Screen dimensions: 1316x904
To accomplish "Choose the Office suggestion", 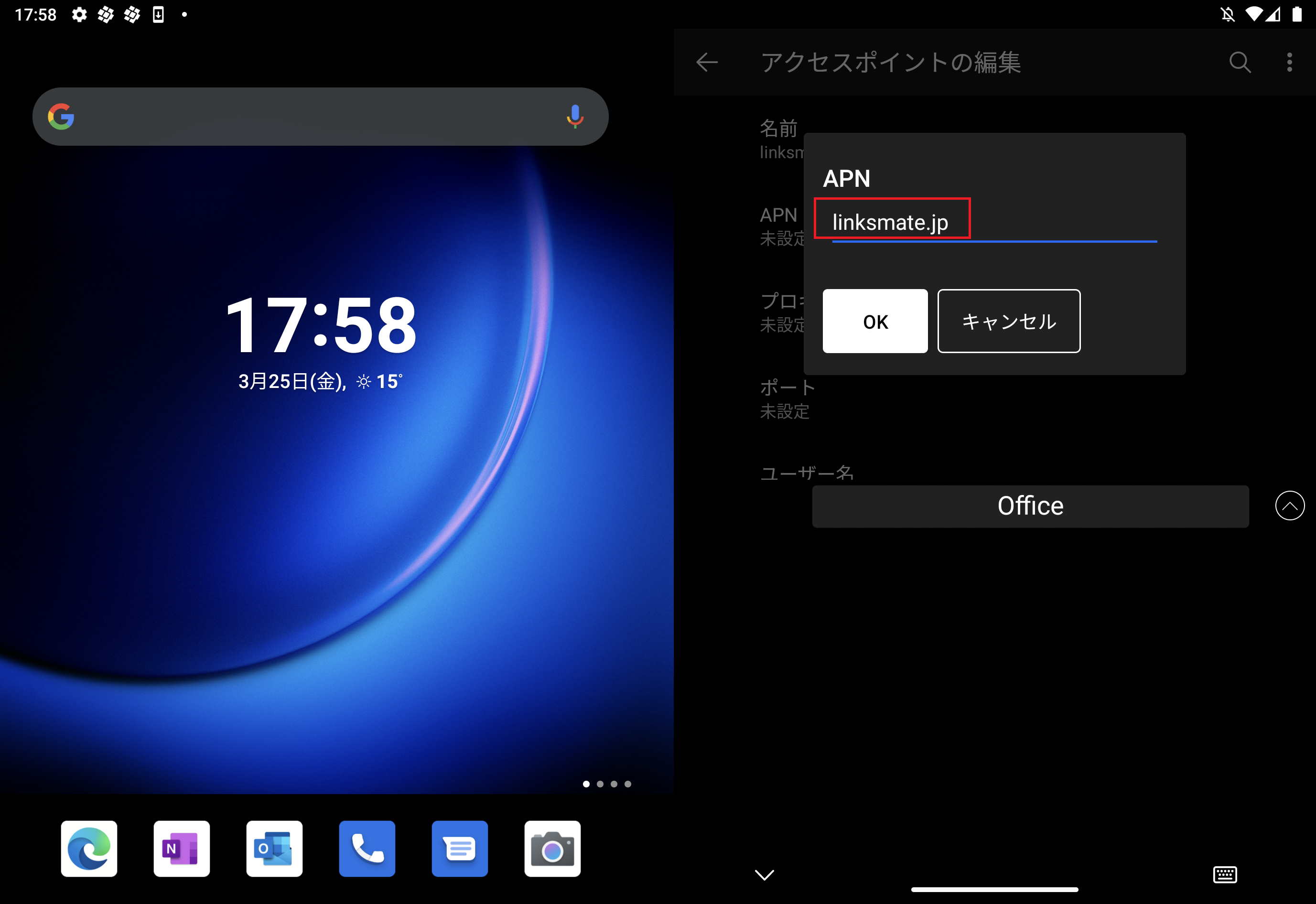I will [1030, 506].
